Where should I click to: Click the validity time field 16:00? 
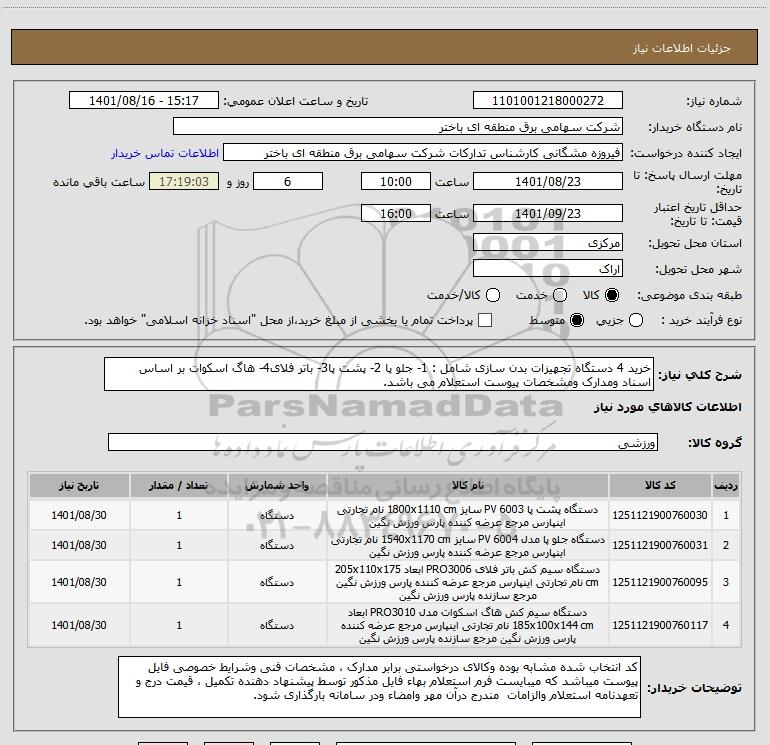click(396, 213)
